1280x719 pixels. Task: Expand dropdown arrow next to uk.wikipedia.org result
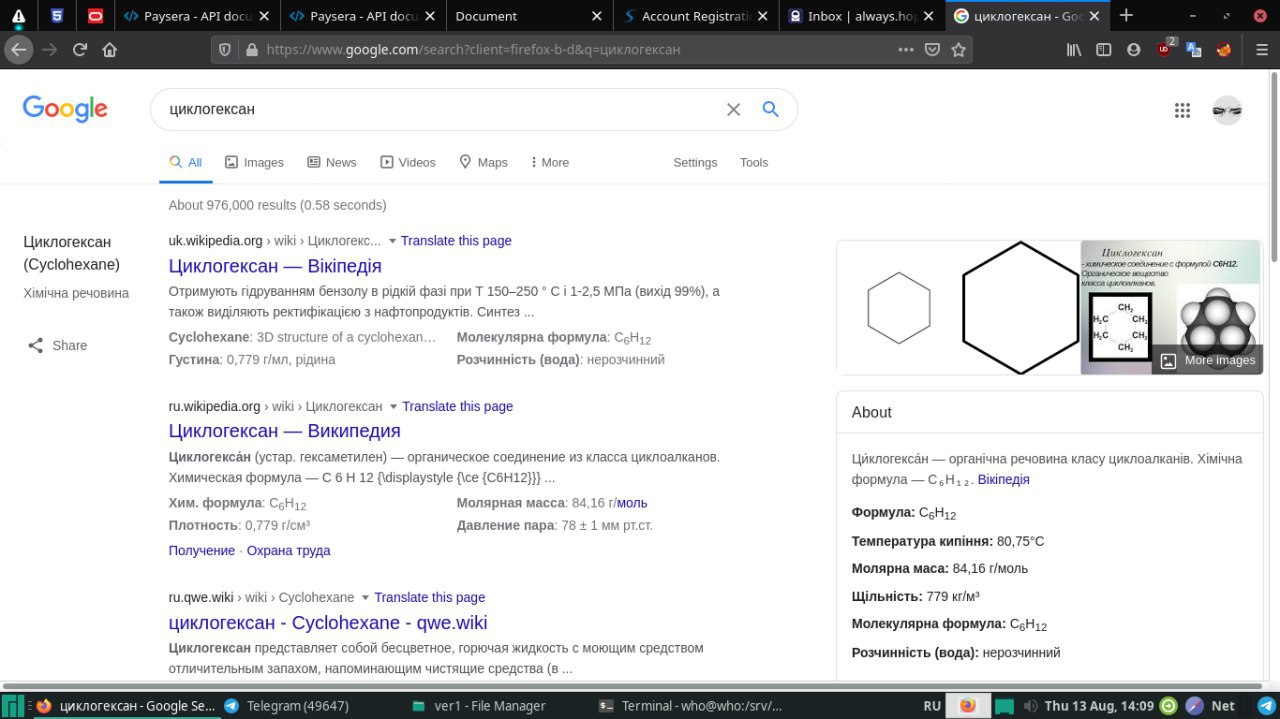(x=392, y=241)
